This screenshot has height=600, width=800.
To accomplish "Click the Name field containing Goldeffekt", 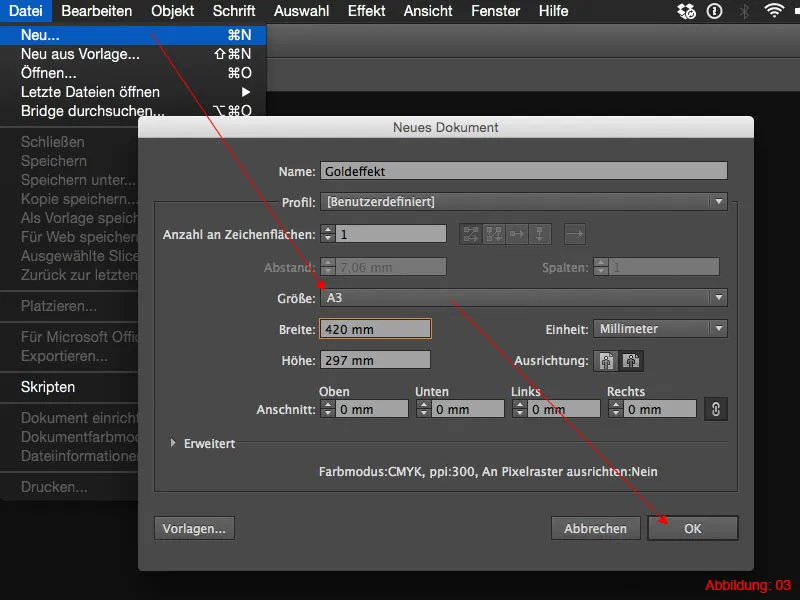I will tap(523, 171).
